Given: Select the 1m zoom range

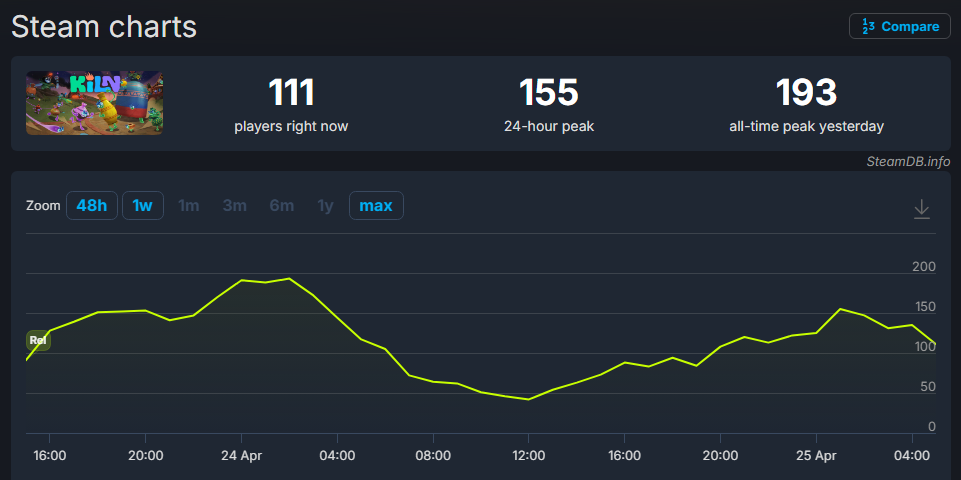Looking at the screenshot, I should pyautogui.click(x=189, y=206).
